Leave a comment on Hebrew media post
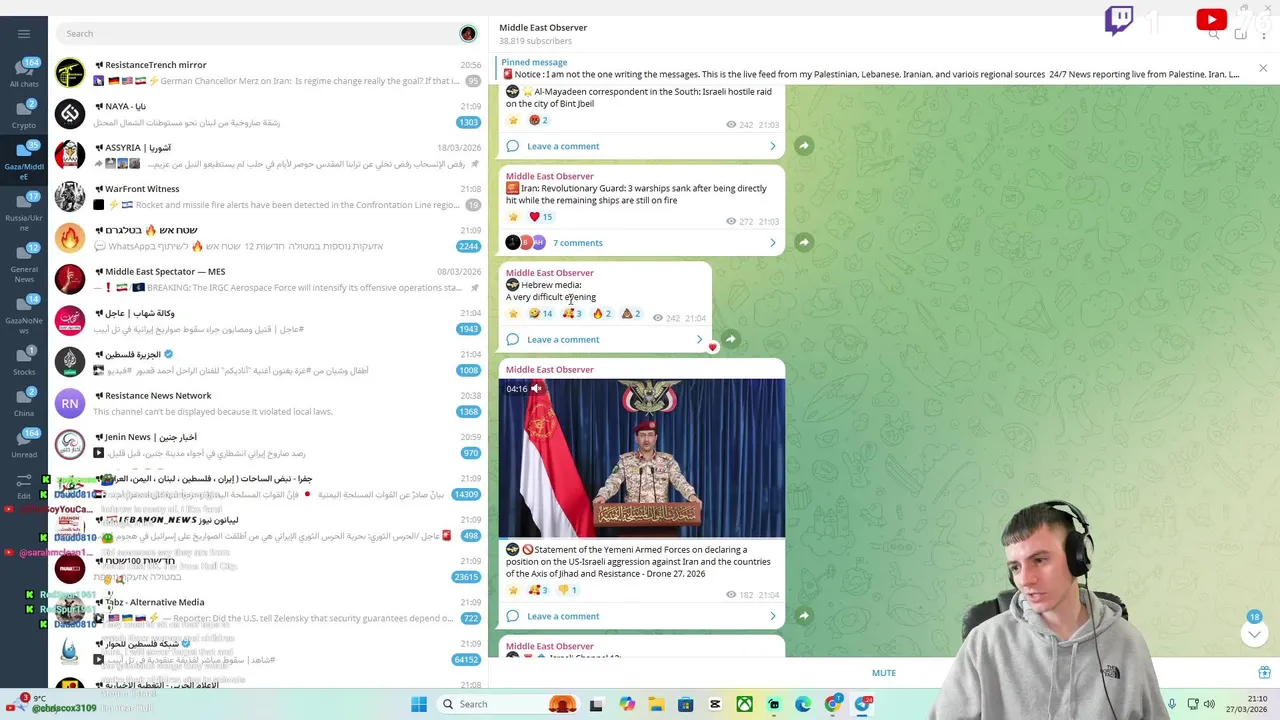The width and height of the screenshot is (1280, 720). (x=563, y=339)
